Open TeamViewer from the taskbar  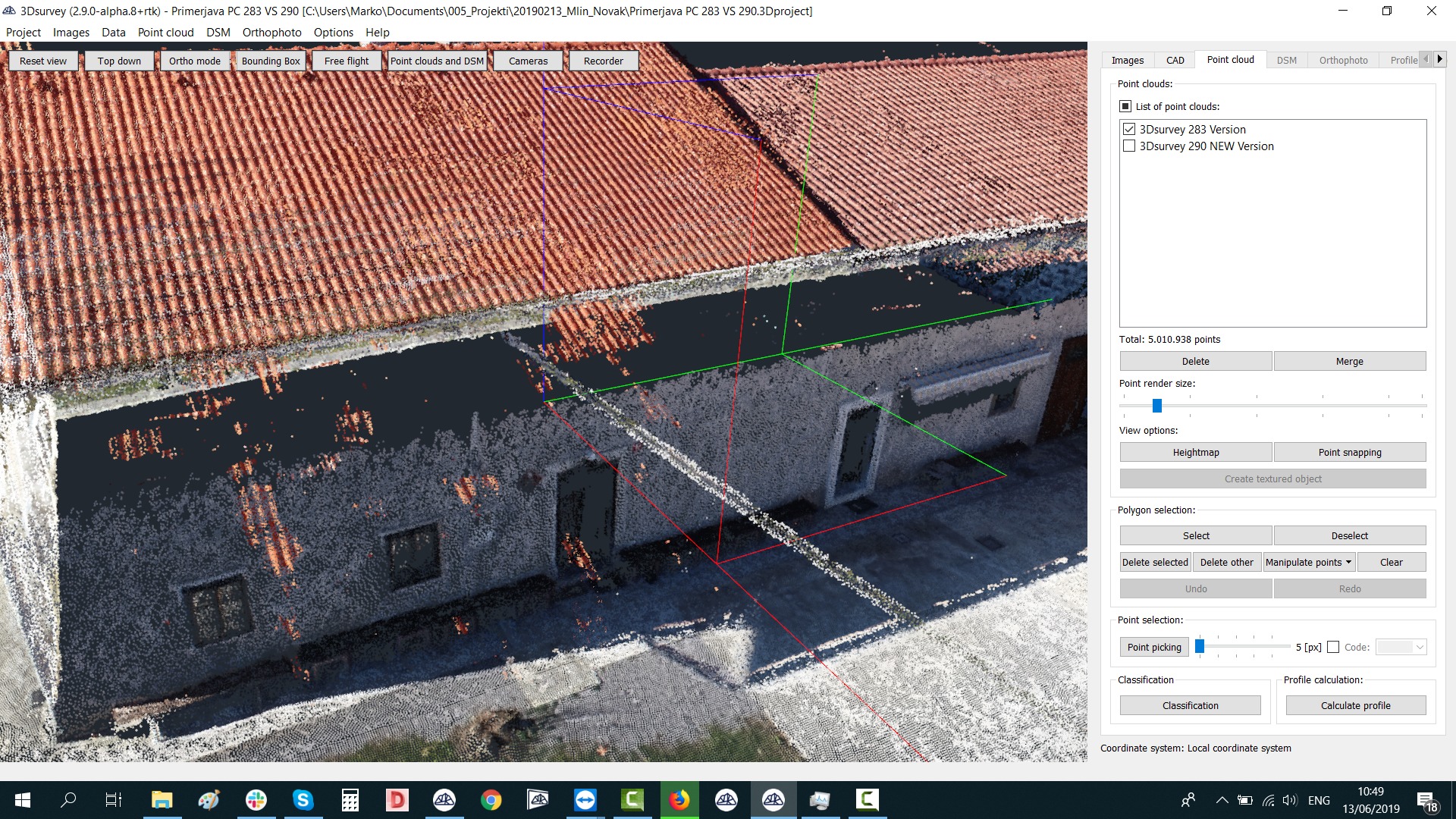coord(585,800)
